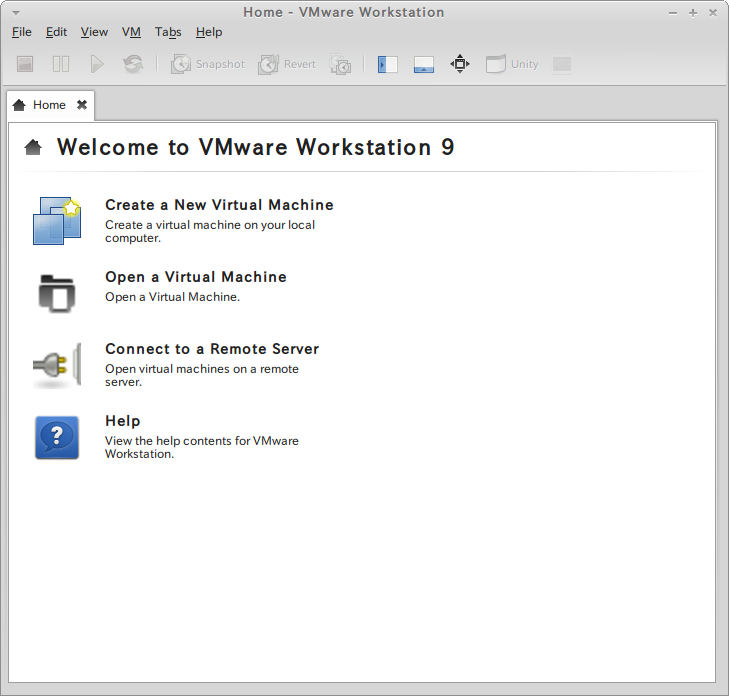Screen dimensions: 729x696
Task: Open the Snapshot Manager icon
Action: click(x=340, y=64)
